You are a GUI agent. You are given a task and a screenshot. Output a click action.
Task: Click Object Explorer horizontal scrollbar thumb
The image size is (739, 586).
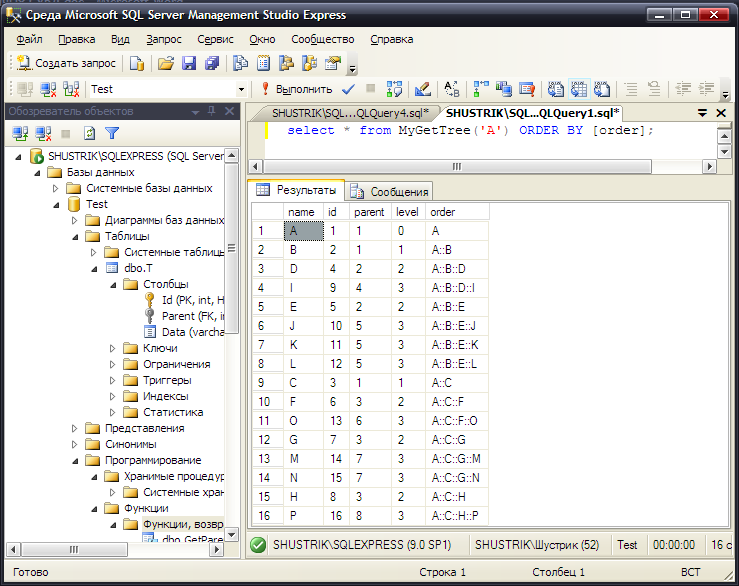tap(74, 550)
